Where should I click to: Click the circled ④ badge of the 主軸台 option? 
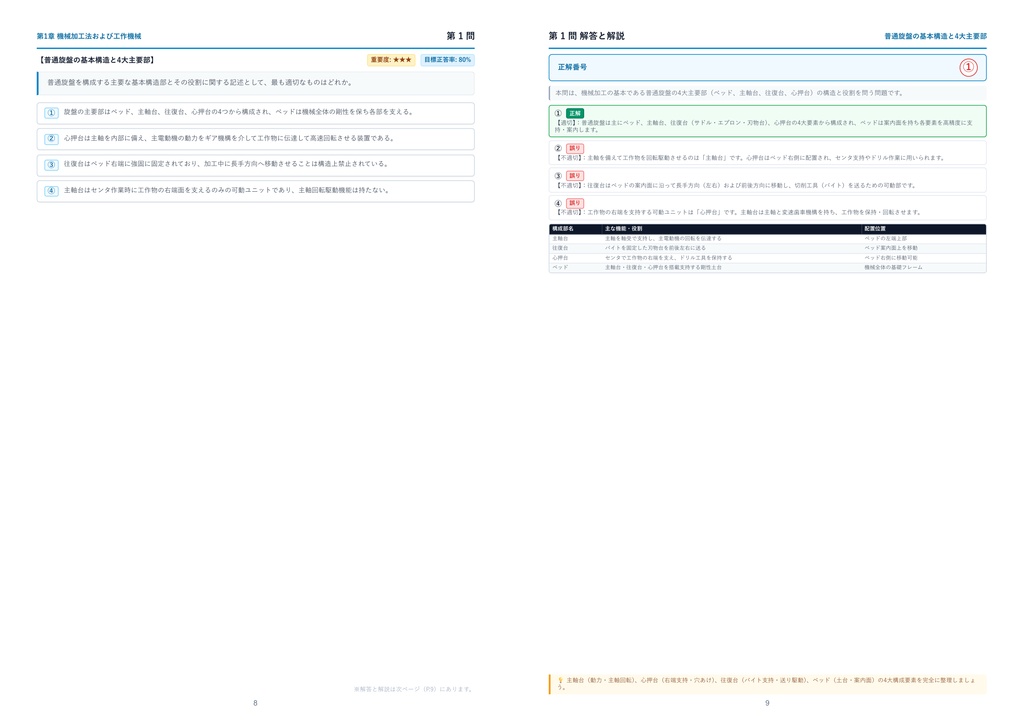tap(52, 191)
